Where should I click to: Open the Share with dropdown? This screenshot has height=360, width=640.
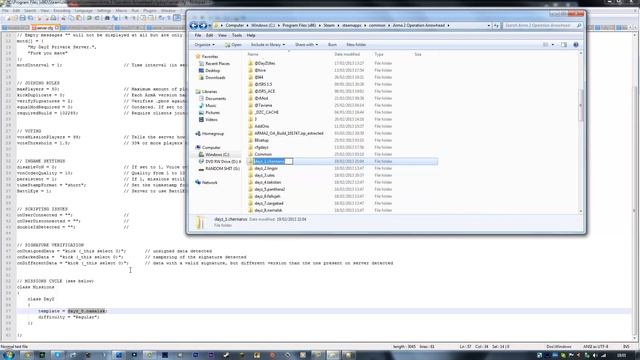point(306,44)
